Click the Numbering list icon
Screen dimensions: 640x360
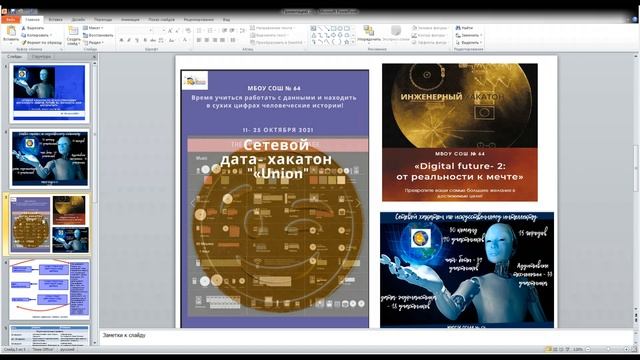210,31
